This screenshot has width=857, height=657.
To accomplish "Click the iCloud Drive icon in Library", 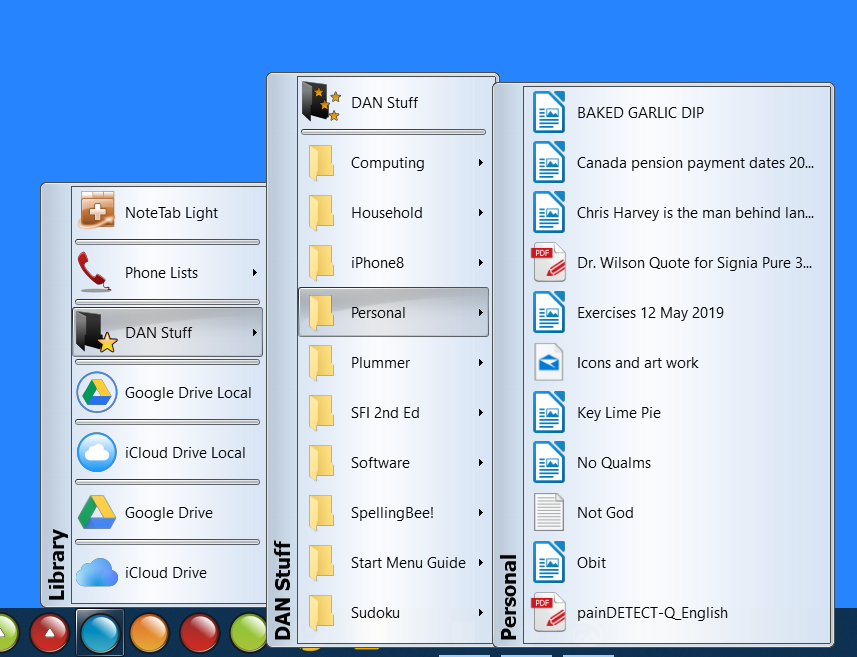I will click(x=96, y=573).
